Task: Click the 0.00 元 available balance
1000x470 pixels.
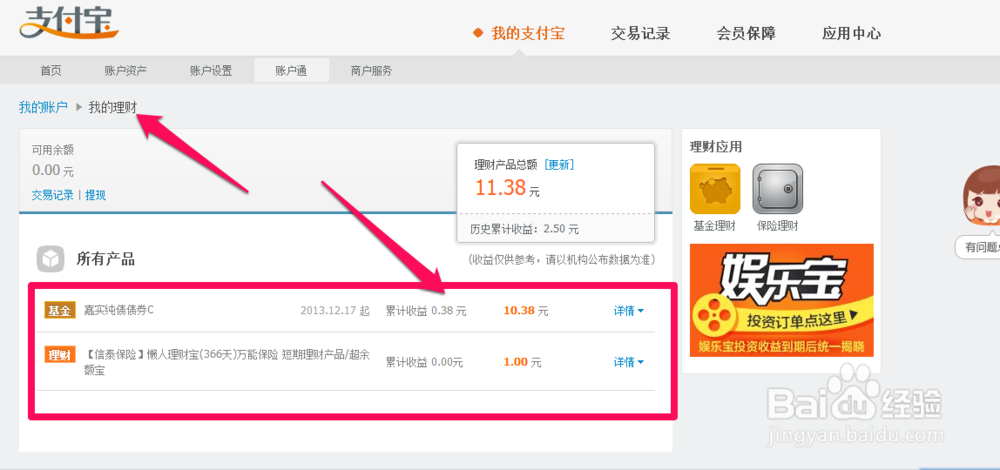Action: tap(53, 170)
